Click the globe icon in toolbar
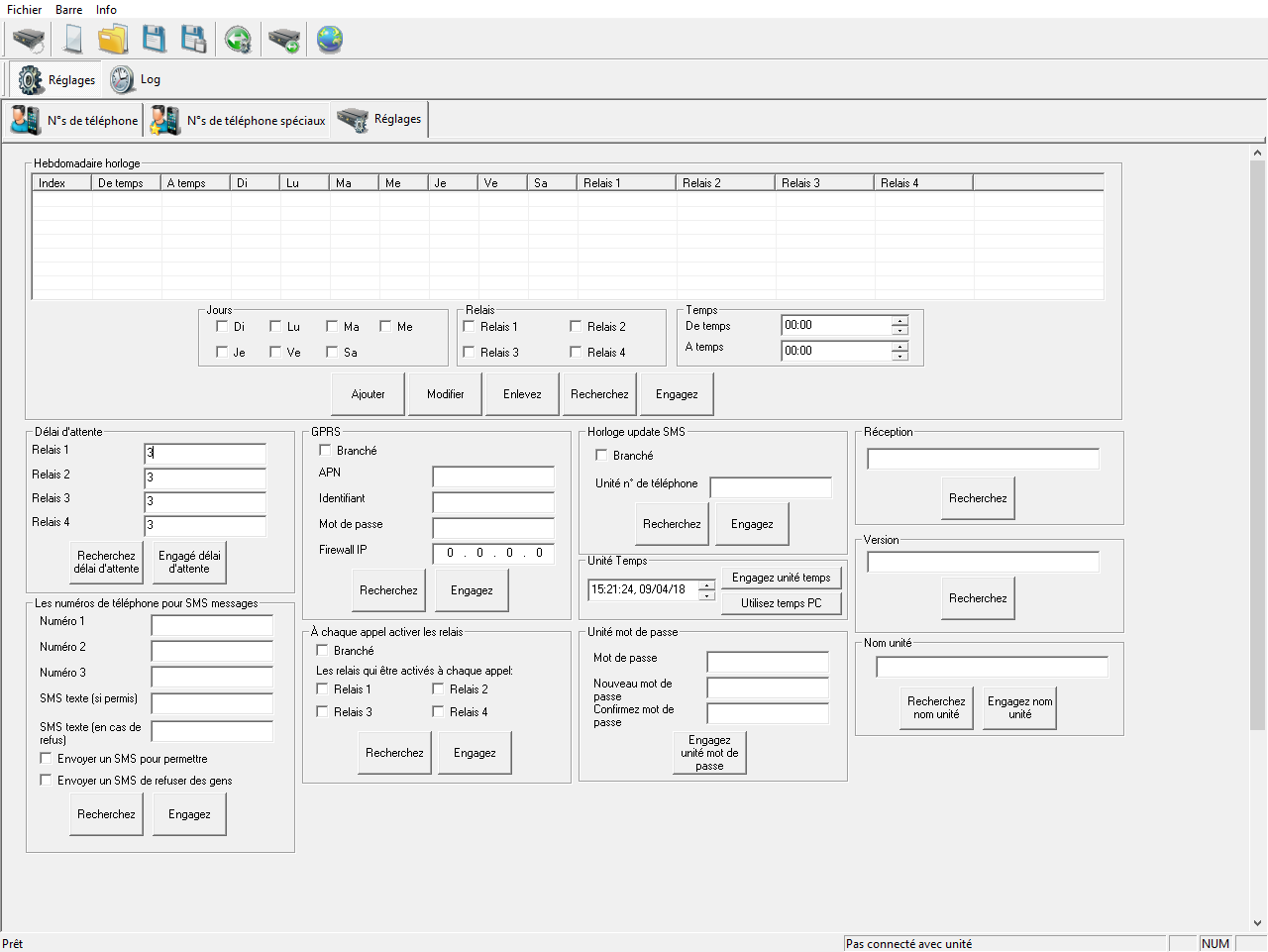1268x952 pixels. (x=330, y=40)
